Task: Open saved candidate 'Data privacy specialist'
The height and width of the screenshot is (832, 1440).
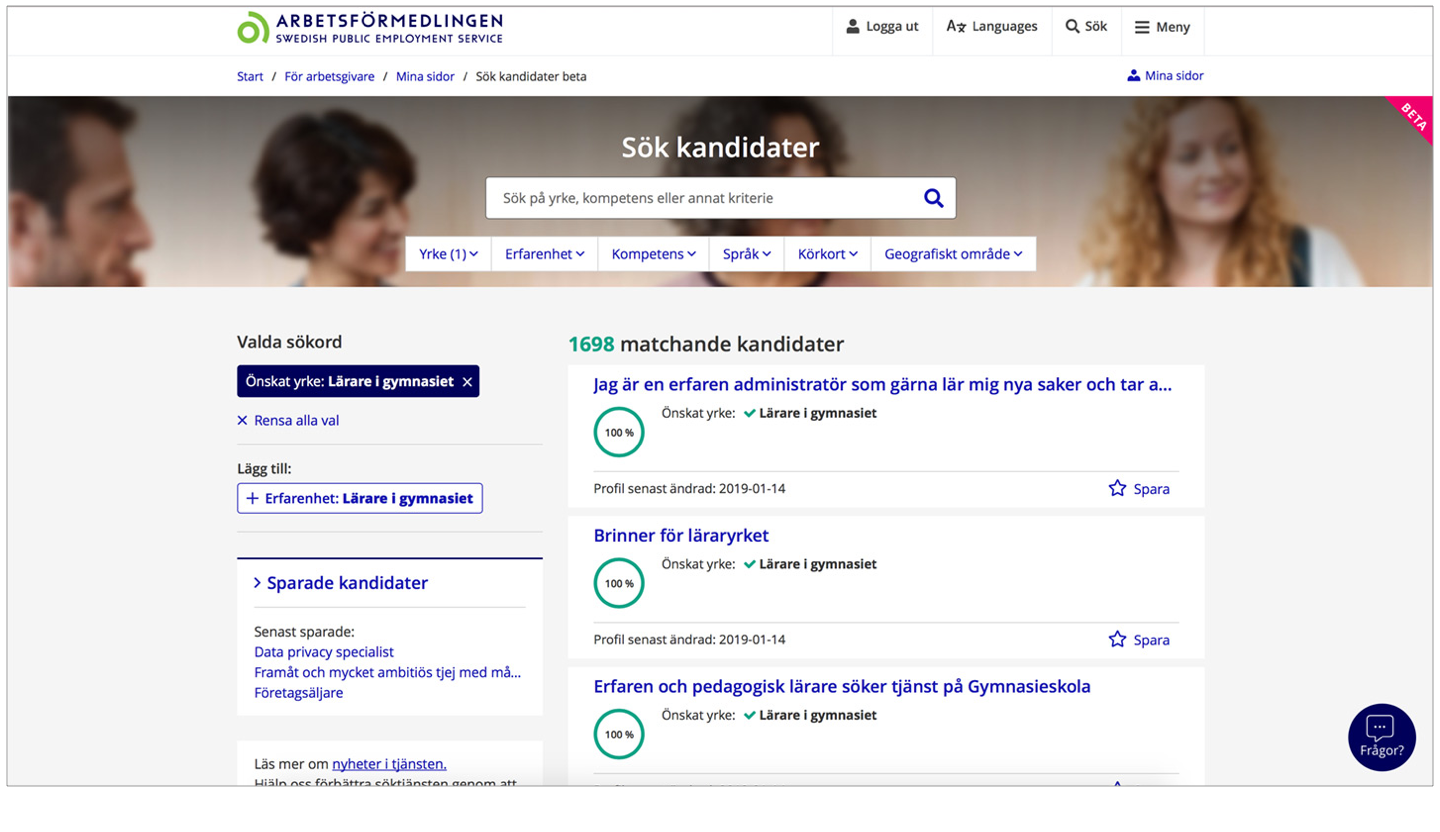Action: click(x=324, y=652)
